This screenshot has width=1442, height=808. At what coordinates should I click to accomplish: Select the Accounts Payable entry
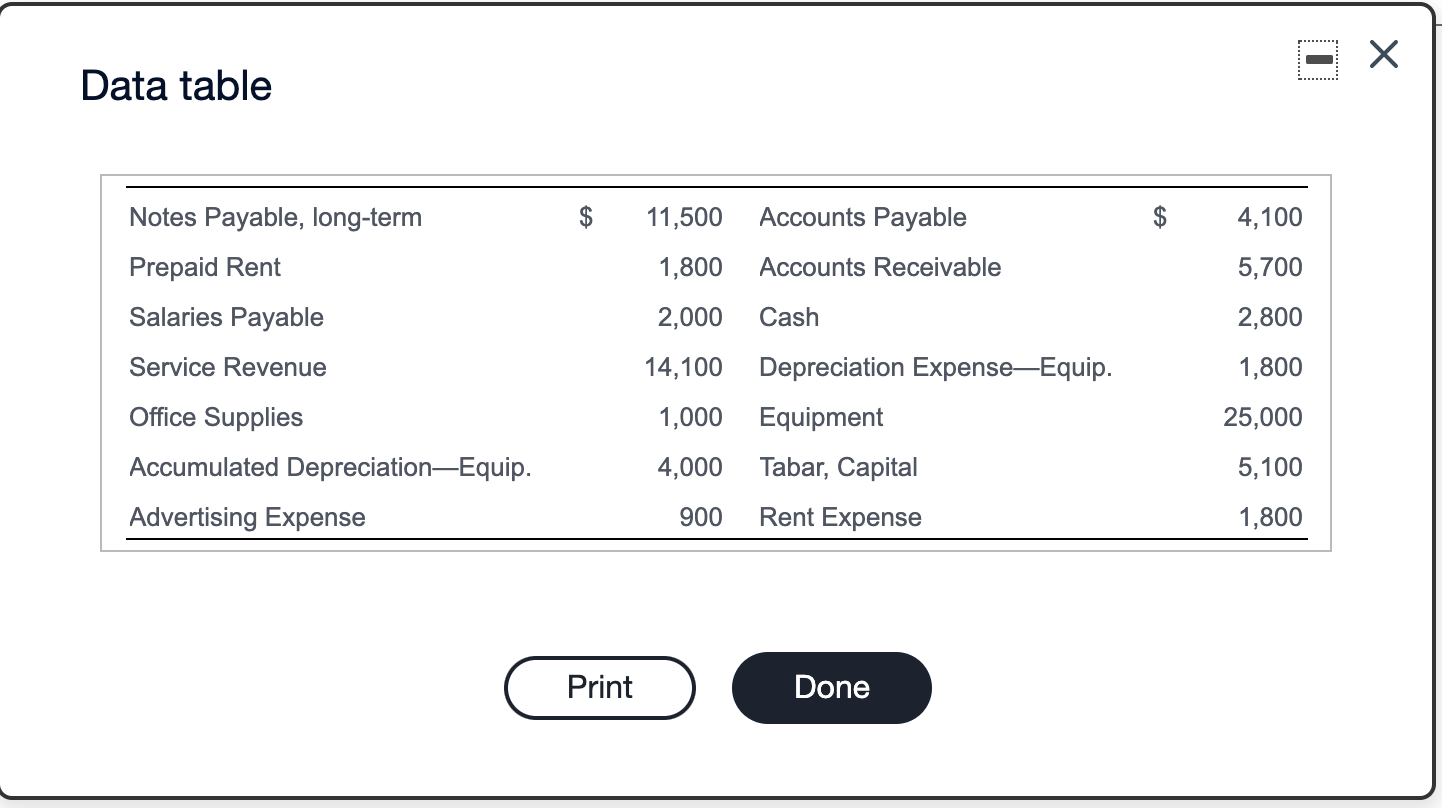coord(862,217)
